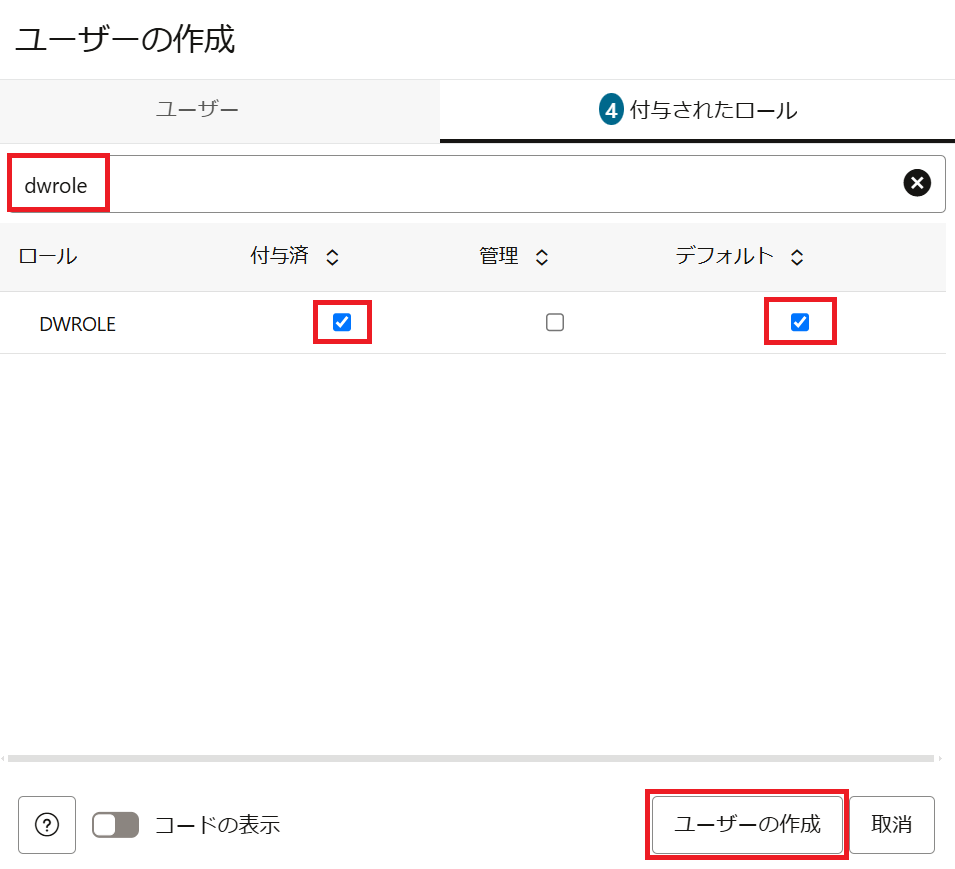
Task: Click the sort arrows beside 管理
Action: click(x=541, y=257)
